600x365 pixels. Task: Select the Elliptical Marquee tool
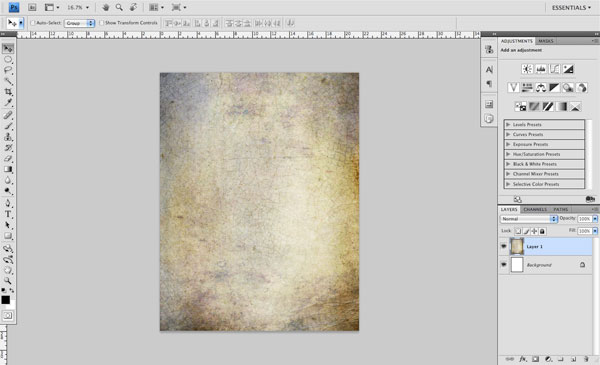click(x=8, y=59)
